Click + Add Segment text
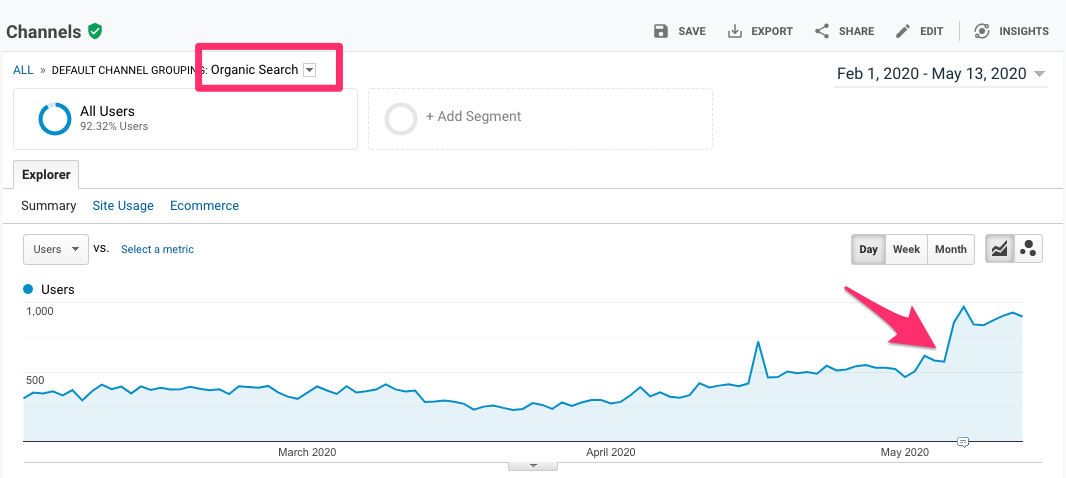The width and height of the screenshot is (1066, 478). pos(473,116)
